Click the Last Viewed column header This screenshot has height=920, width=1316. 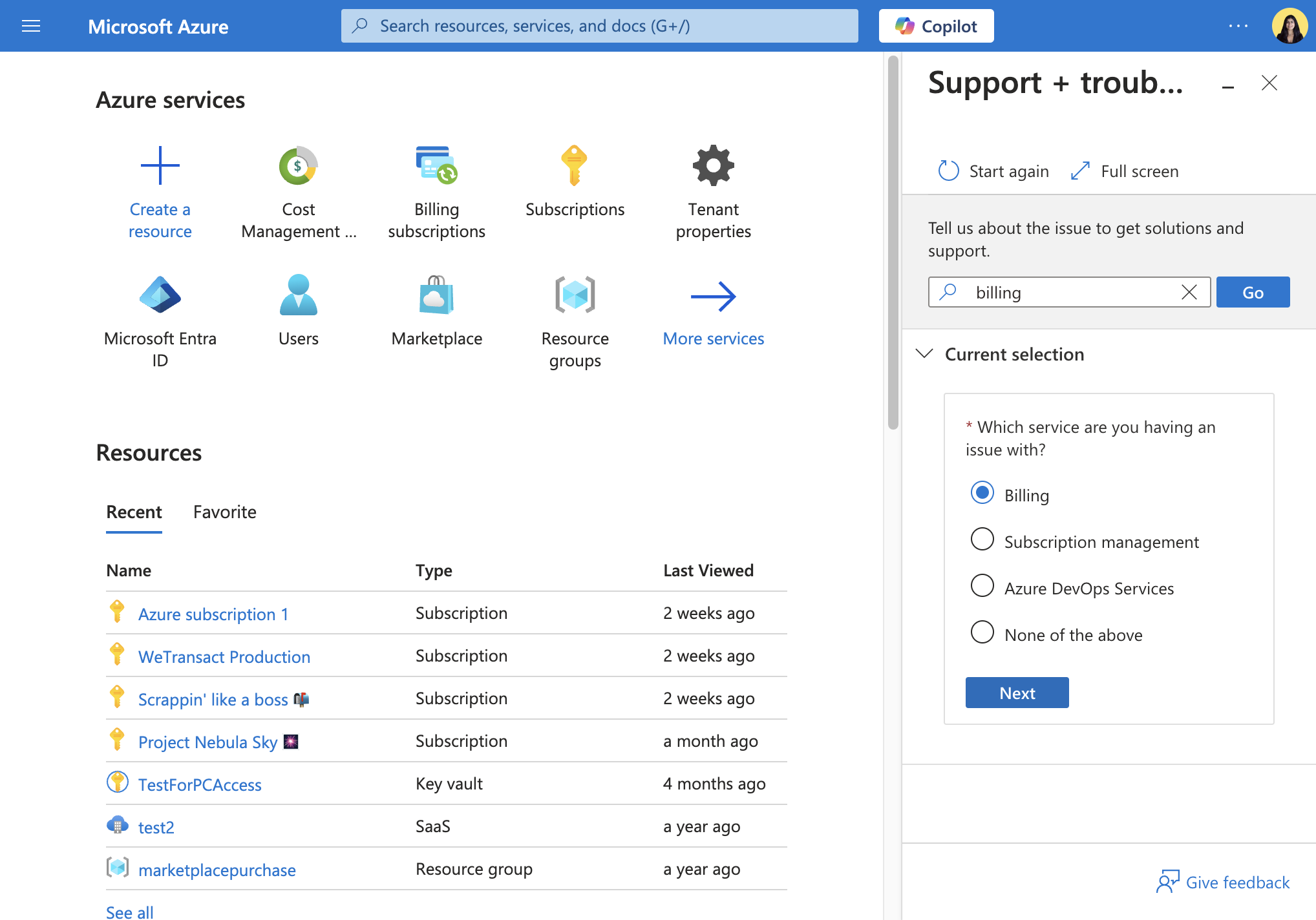(708, 570)
